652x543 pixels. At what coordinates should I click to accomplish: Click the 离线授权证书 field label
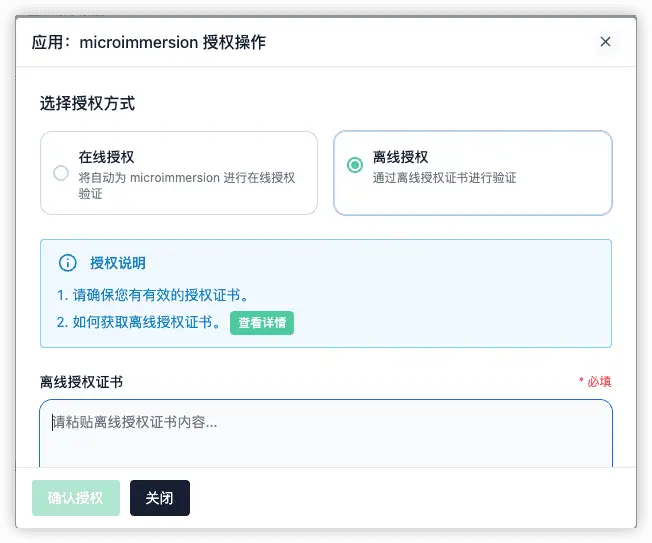(82, 382)
